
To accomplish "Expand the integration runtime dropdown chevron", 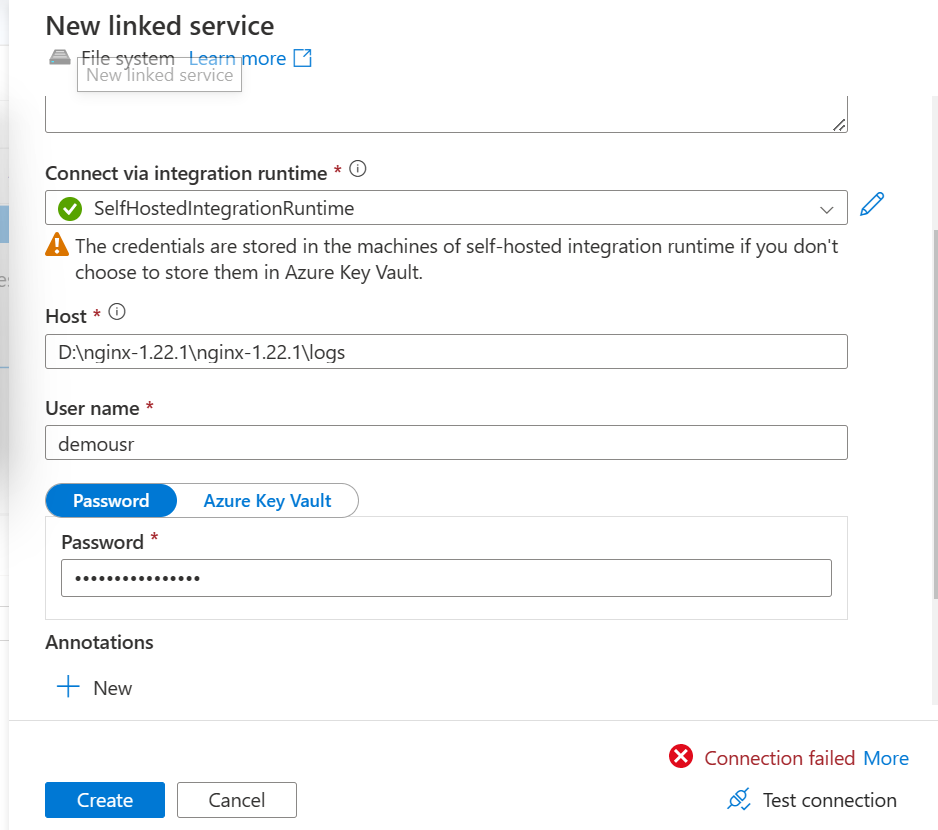I will click(x=827, y=209).
